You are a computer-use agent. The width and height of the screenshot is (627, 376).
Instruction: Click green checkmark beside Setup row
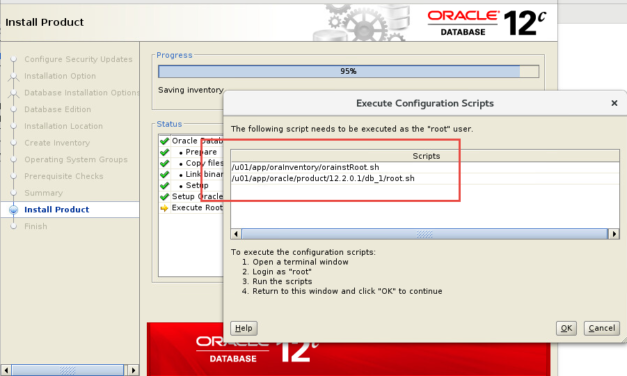click(164, 186)
